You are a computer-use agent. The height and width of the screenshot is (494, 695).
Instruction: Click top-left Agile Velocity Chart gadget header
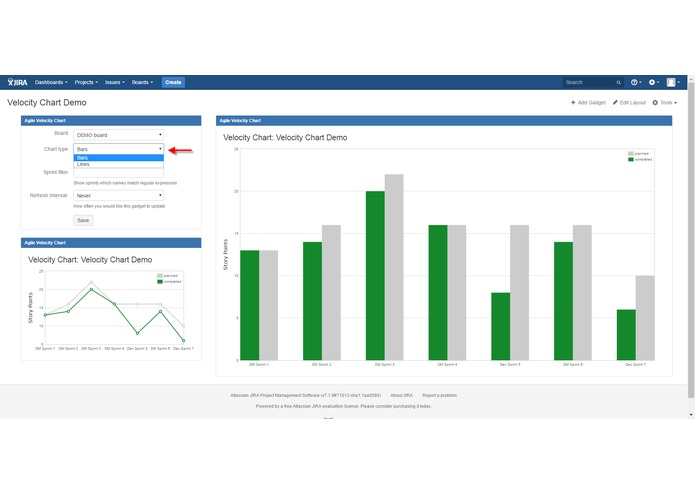(x=111, y=121)
